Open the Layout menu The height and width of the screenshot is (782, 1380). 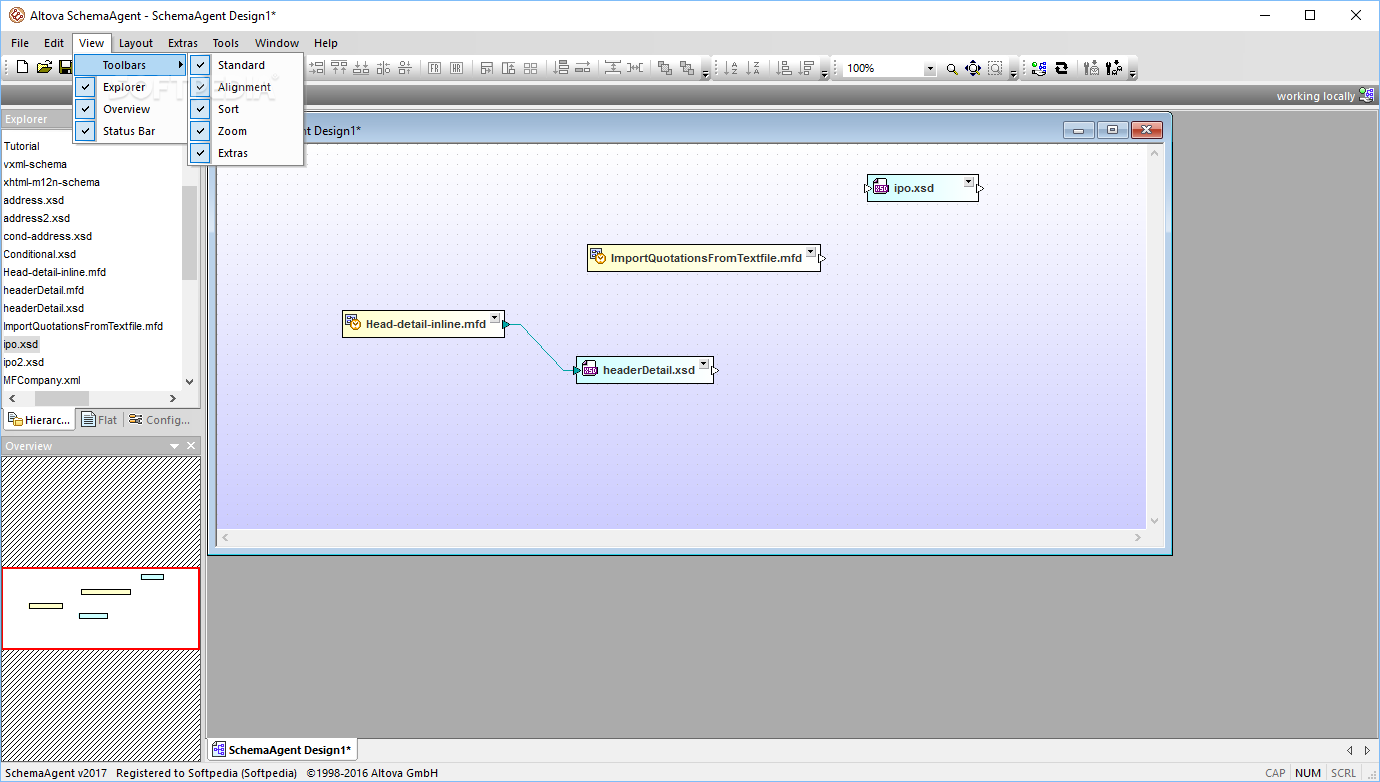point(136,43)
